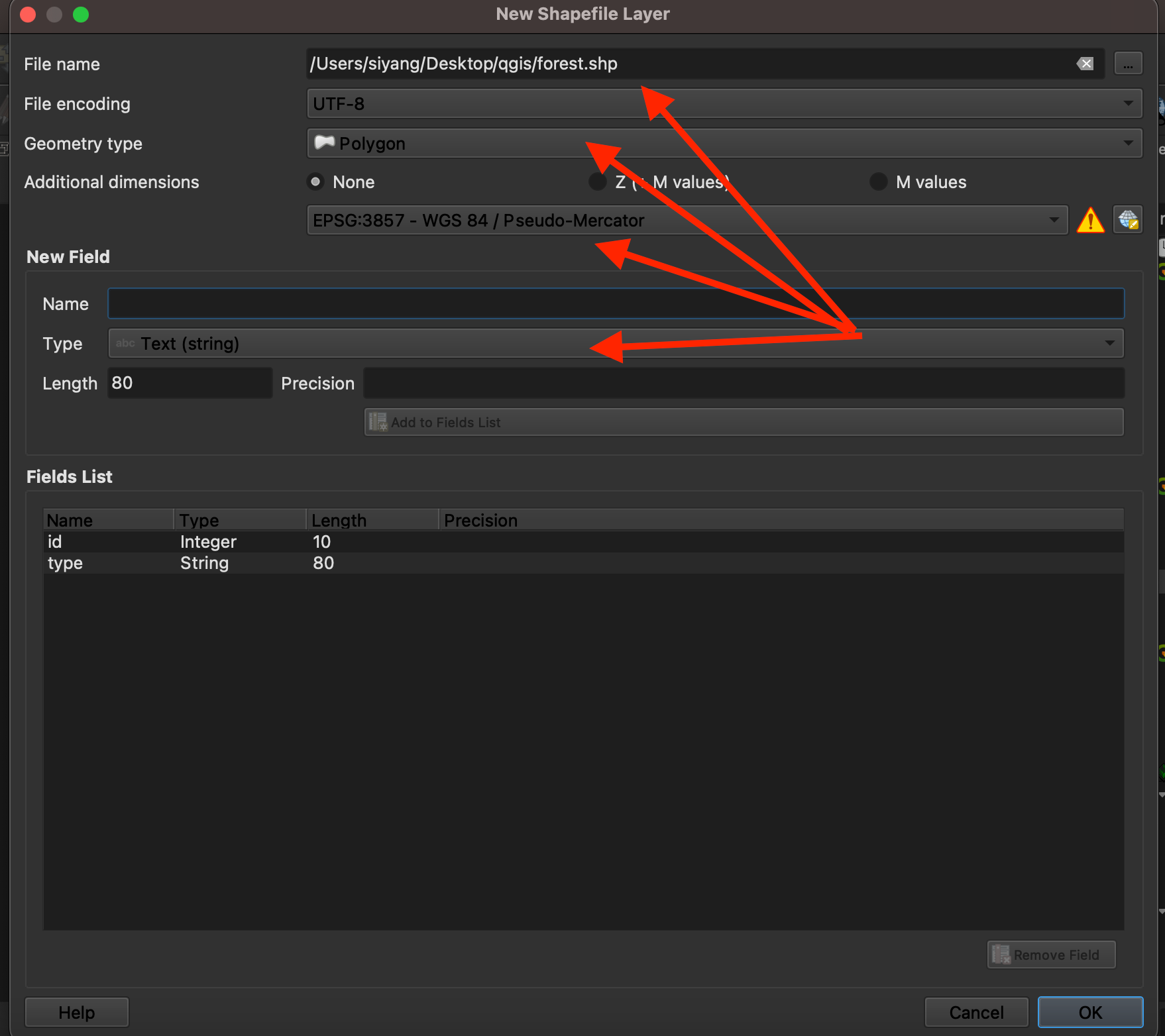Click the CRS warning triangle icon
1165x1036 pixels.
tap(1090, 220)
